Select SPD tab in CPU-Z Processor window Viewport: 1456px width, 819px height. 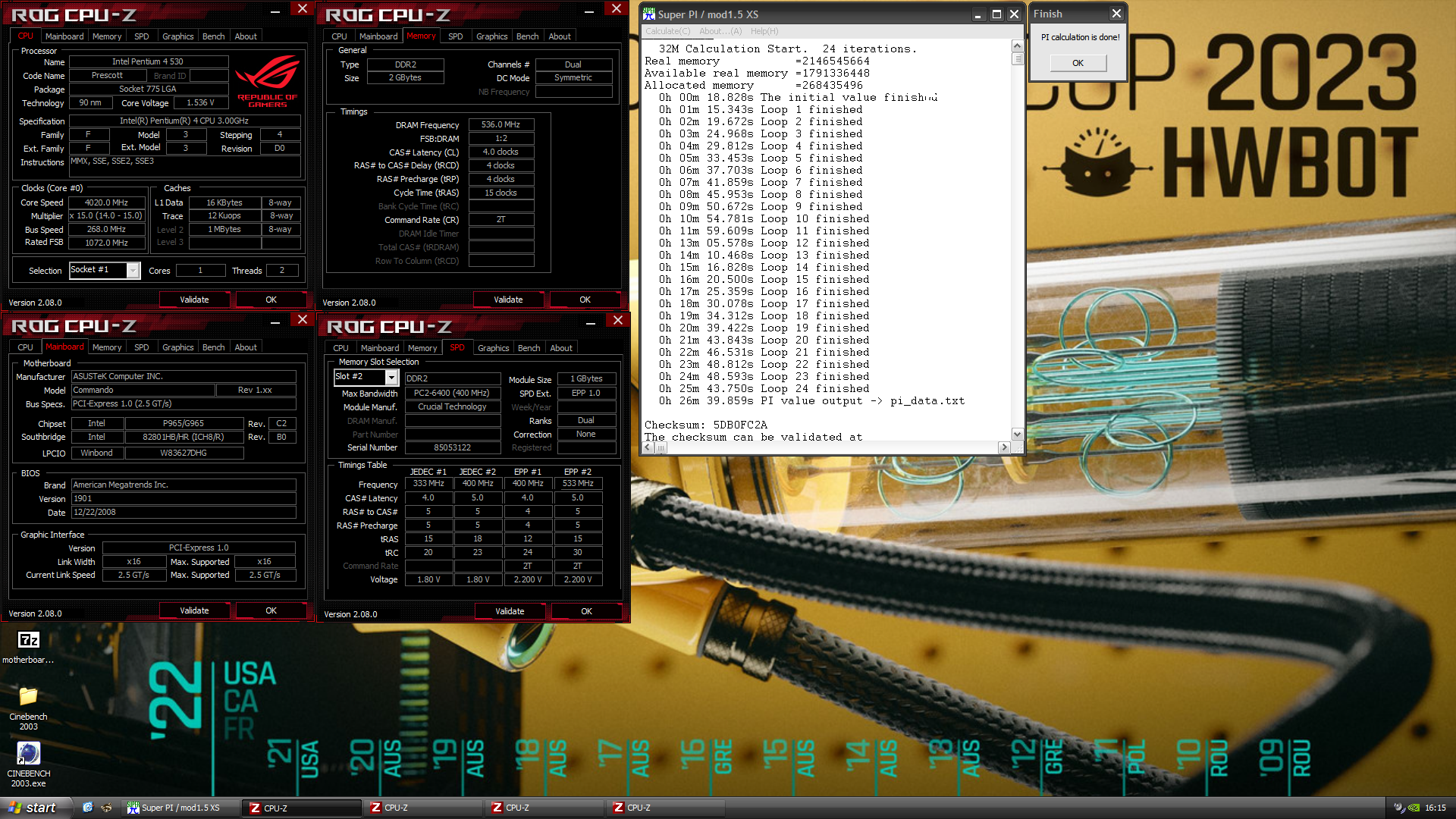pyautogui.click(x=142, y=36)
